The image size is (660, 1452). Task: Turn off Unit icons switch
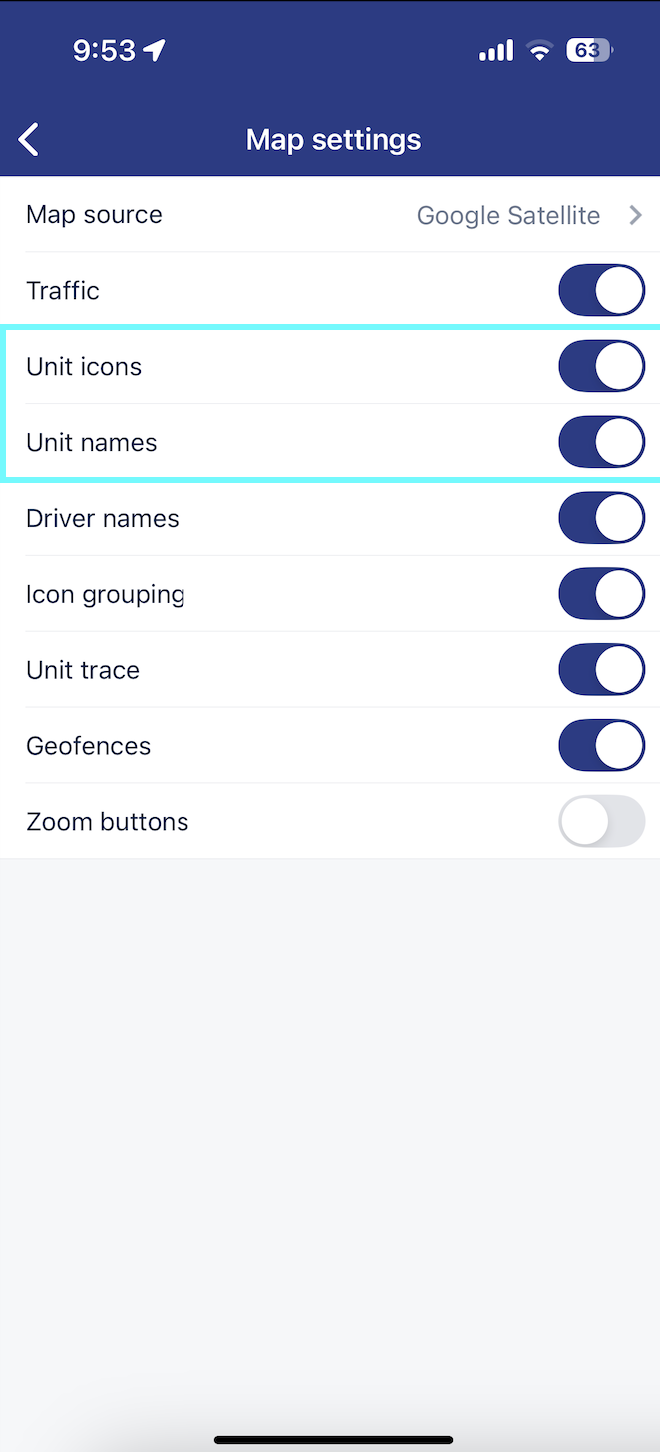click(x=601, y=367)
